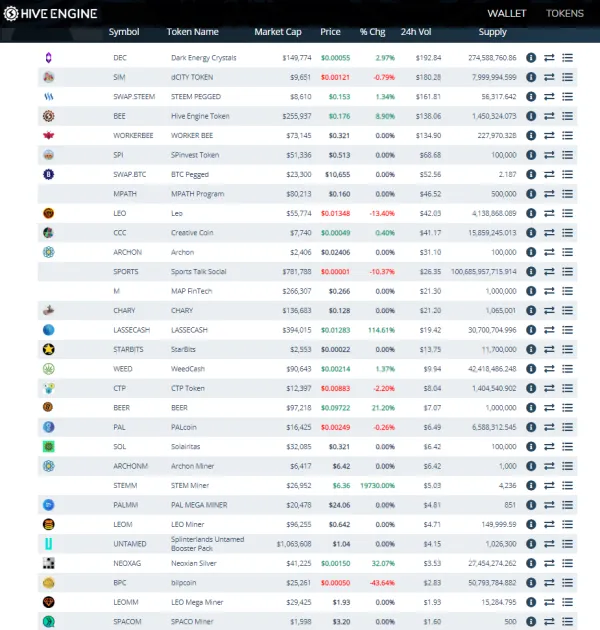
Task: Open list icon for ARCHONM row
Action: pyautogui.click(x=567, y=466)
